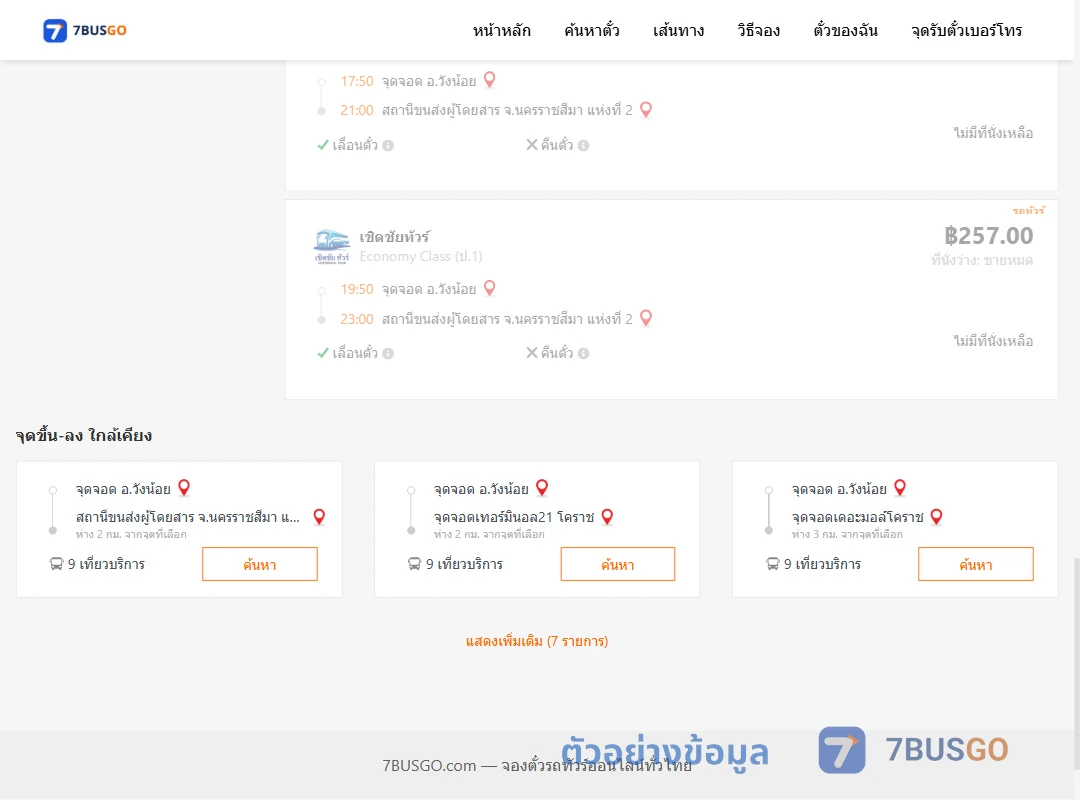Image resolution: width=1080 pixels, height=800 pixels.
Task: Open the หน้าหลัก menu item
Action: point(501,30)
